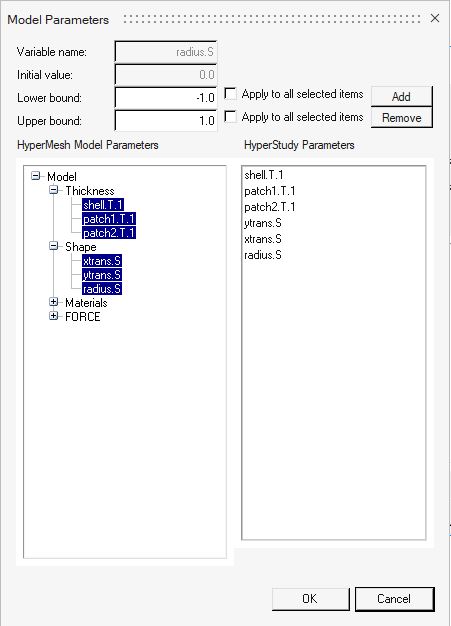
Task: Select patch2.T.1 in HyperStudy Parameters list
Action: [270, 207]
